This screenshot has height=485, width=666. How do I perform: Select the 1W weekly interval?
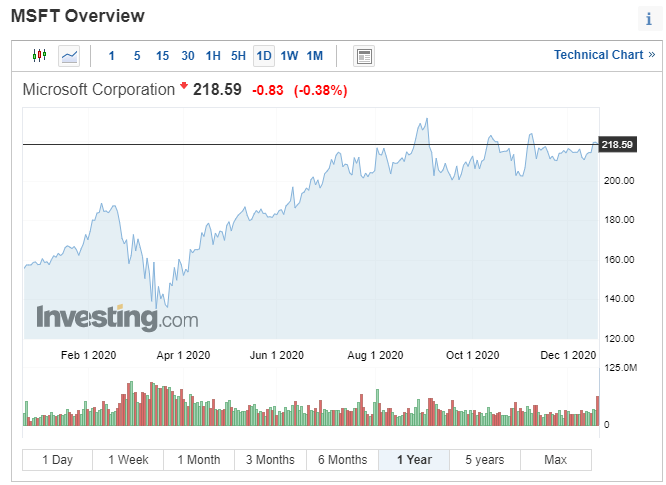coord(289,56)
